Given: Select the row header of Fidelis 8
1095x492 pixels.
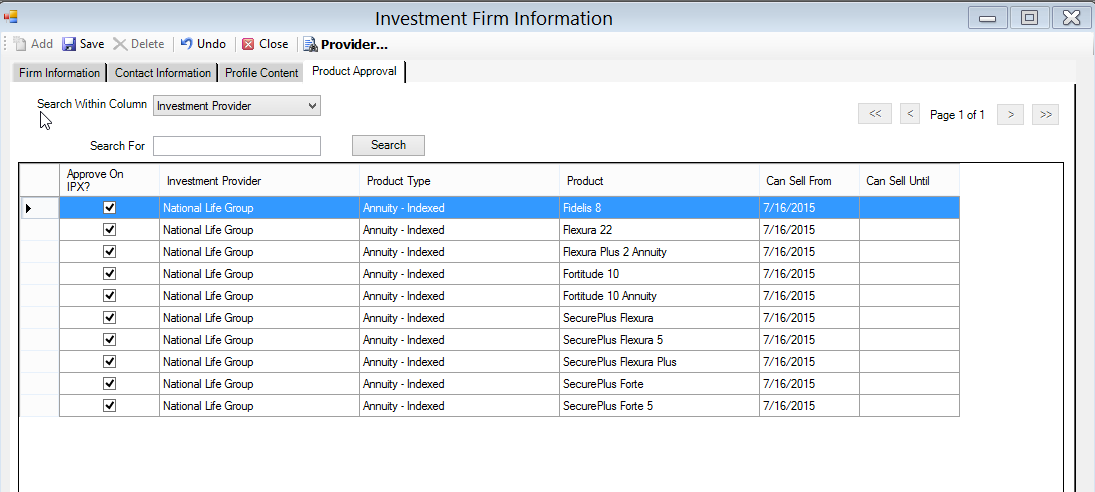Looking at the screenshot, I should [x=39, y=208].
